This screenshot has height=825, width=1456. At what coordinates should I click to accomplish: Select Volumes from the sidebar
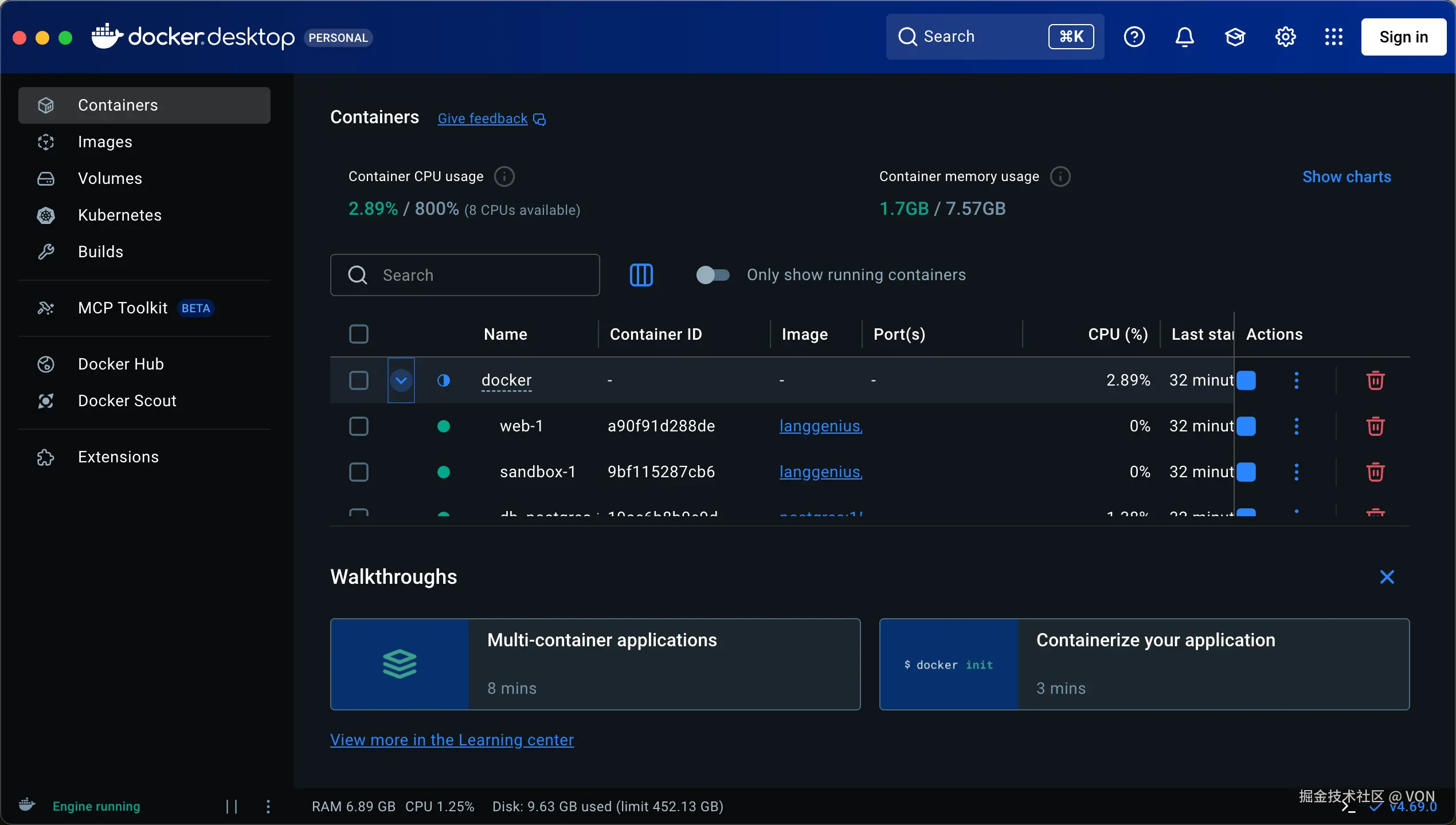pyautogui.click(x=110, y=178)
